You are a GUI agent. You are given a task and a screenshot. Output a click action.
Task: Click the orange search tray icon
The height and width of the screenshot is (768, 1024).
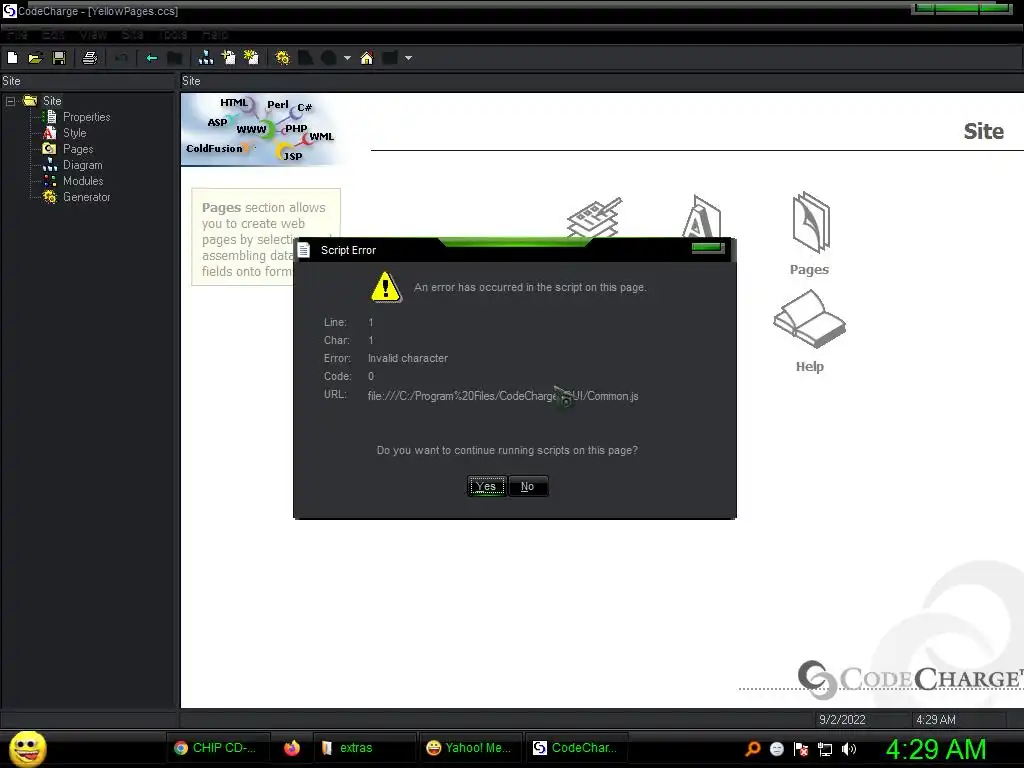[752, 749]
